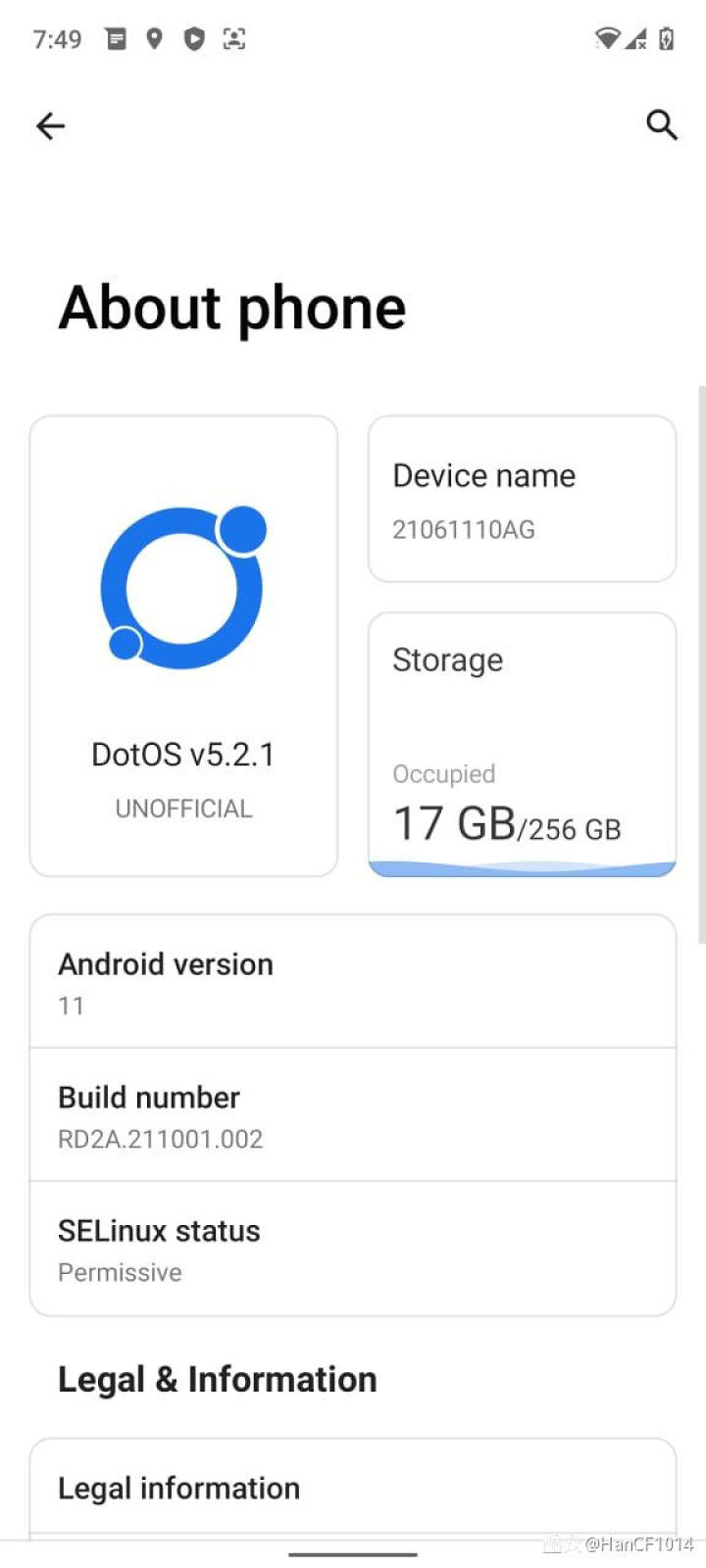Open the Storage card
The image size is (706, 1568).
tap(522, 745)
